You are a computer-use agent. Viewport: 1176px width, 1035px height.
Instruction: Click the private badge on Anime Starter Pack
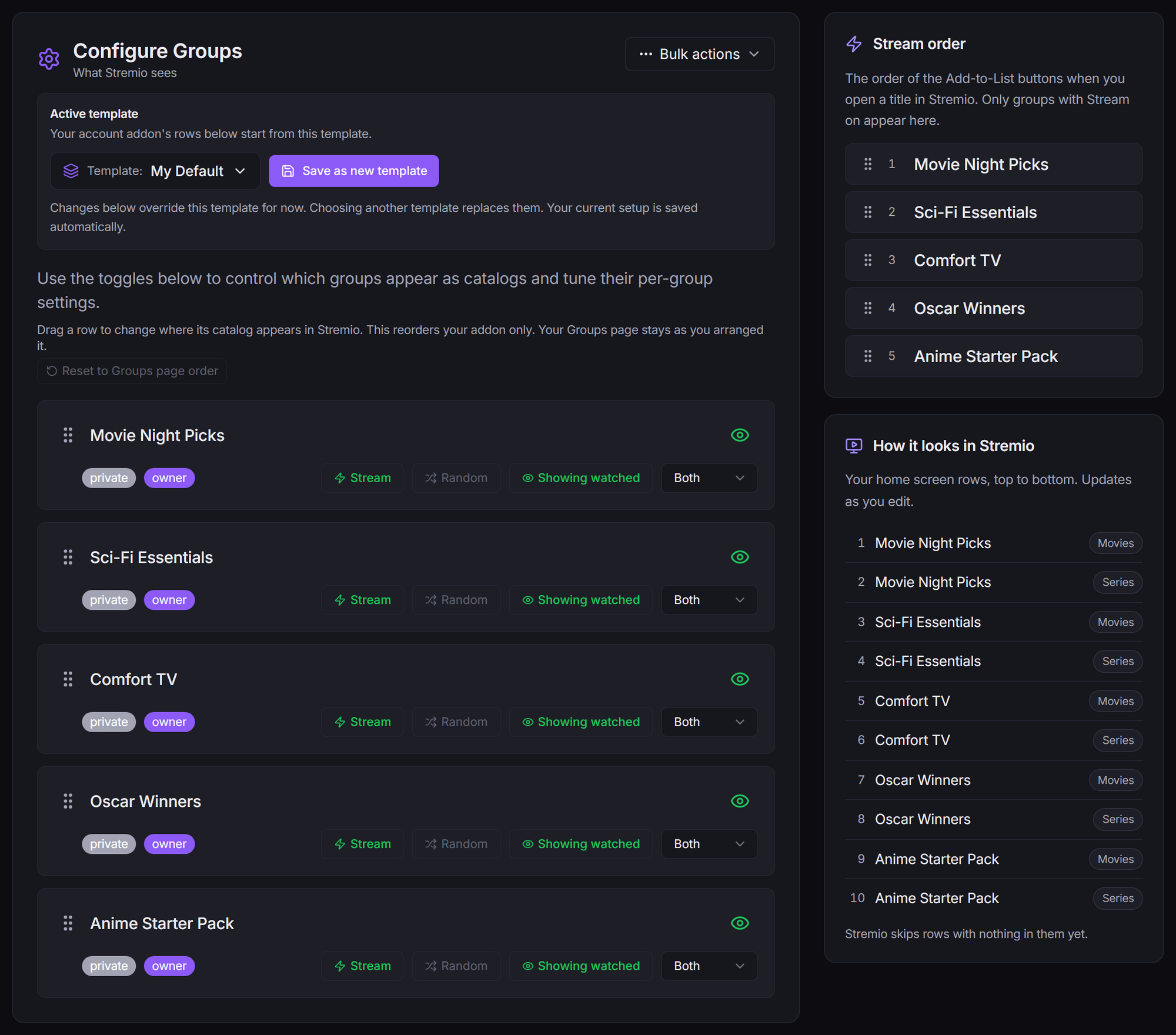tap(109, 966)
